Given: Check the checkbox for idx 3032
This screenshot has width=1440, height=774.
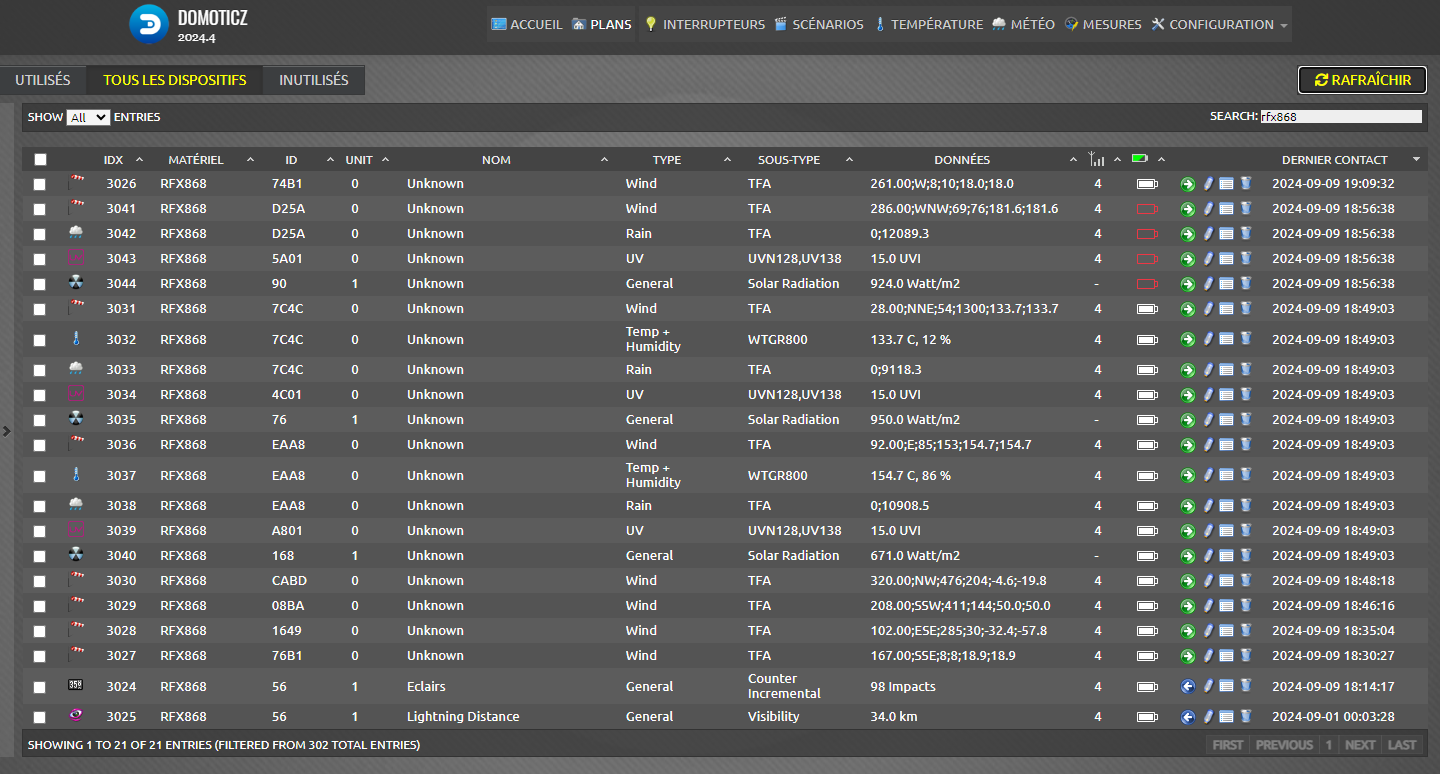Looking at the screenshot, I should click(x=40, y=341).
